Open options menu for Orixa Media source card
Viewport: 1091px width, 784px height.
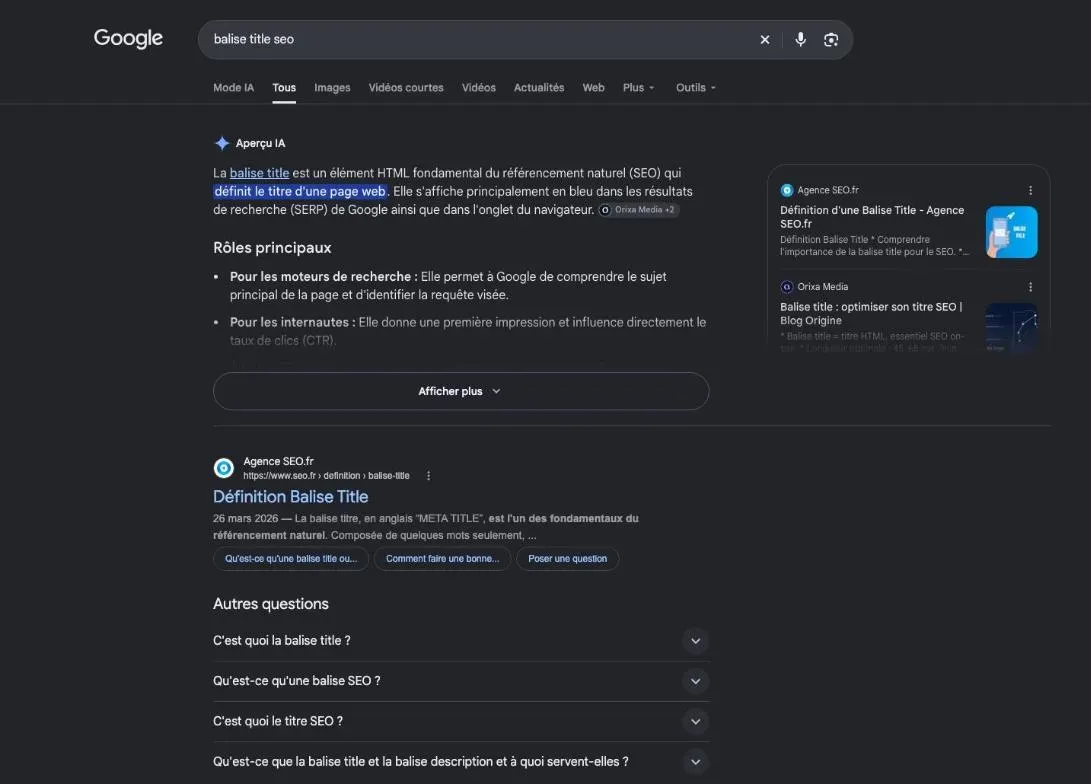click(x=1030, y=287)
